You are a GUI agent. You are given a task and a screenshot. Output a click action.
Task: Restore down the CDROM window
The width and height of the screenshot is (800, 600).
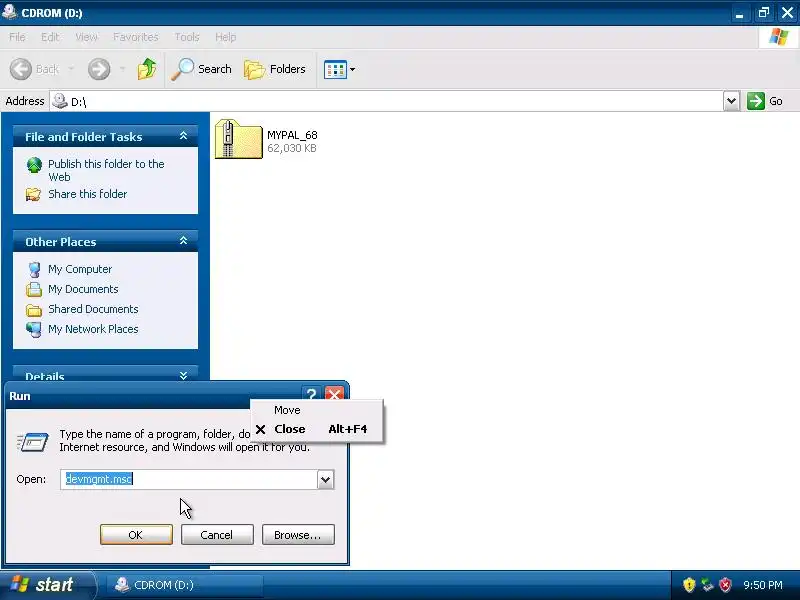coord(763,13)
